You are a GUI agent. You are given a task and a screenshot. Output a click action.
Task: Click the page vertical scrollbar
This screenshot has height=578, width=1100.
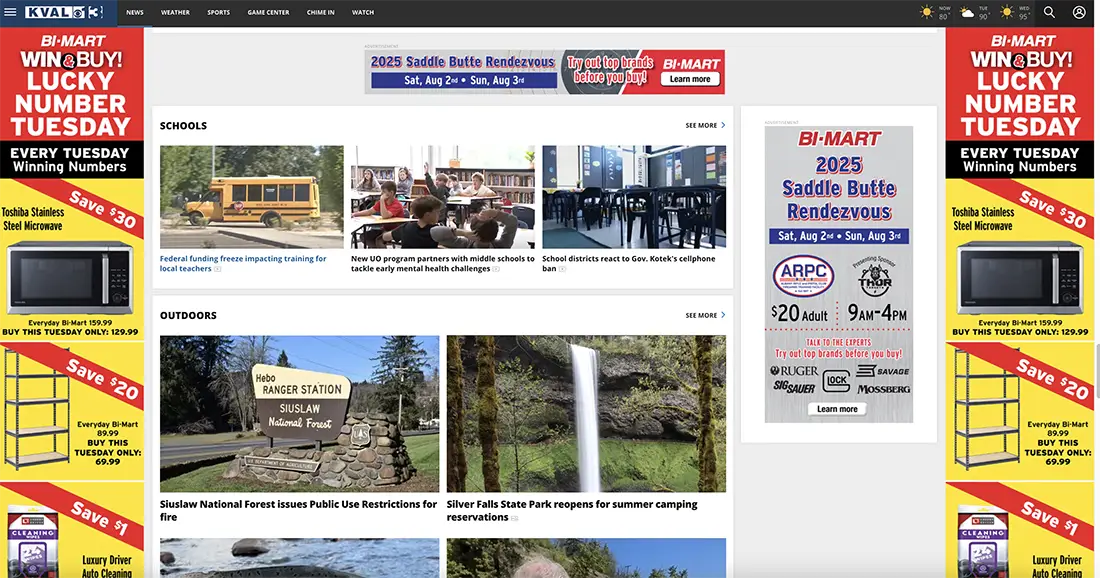coord(1096,372)
